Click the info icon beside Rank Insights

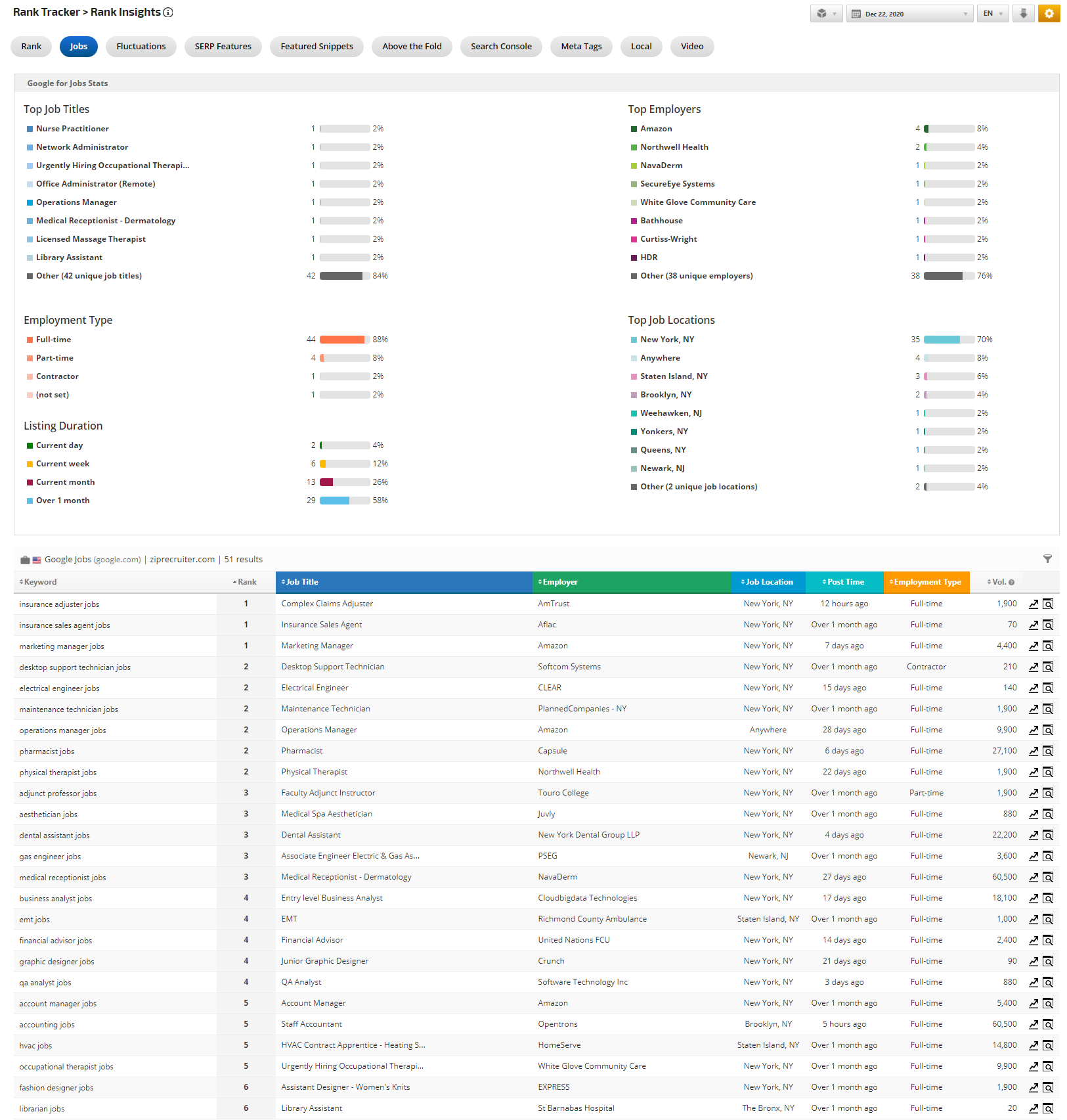[x=168, y=12]
